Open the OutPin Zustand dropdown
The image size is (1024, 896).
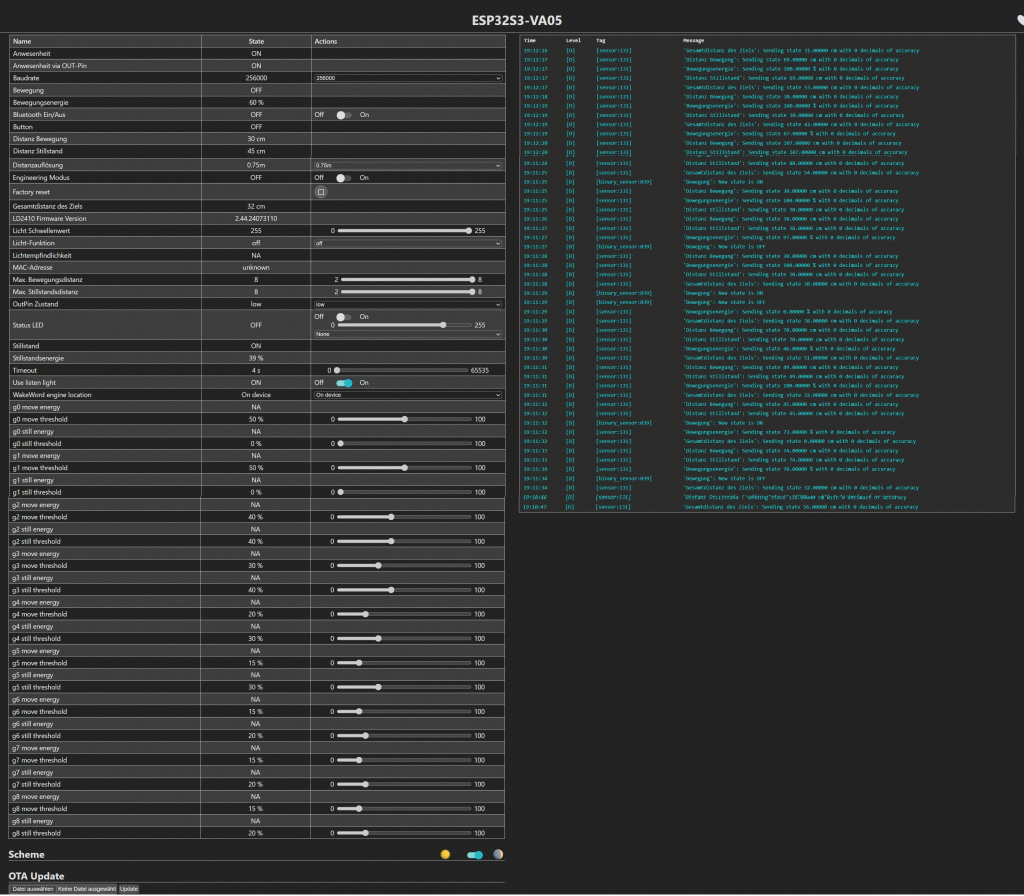[407, 304]
